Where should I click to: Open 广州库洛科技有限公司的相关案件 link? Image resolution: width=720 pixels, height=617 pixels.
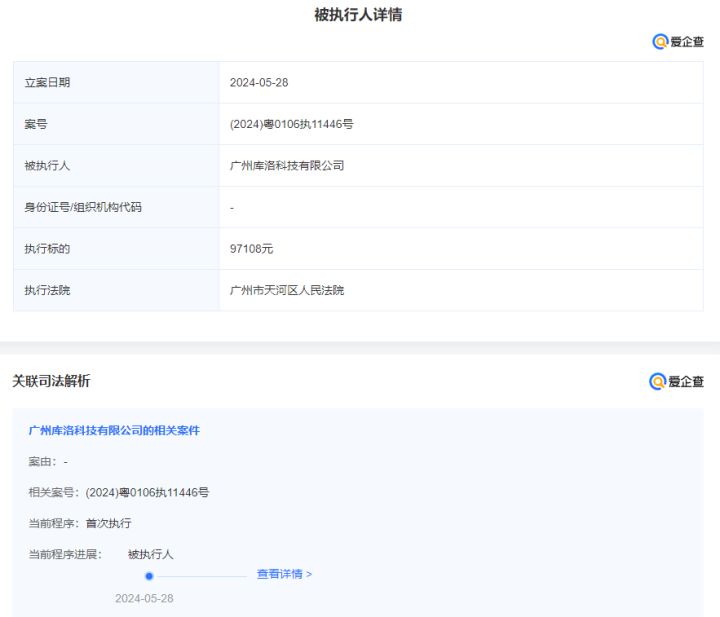coord(114,430)
